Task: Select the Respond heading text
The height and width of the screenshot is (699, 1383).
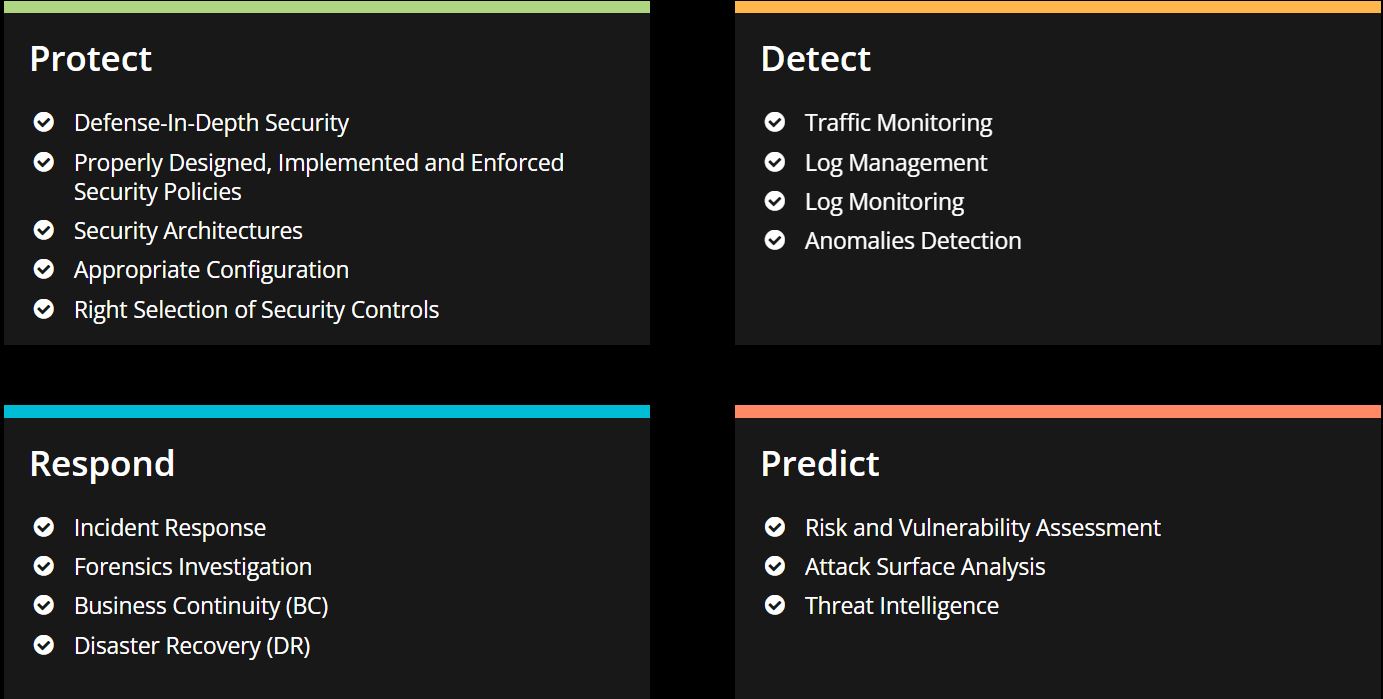Action: point(102,464)
